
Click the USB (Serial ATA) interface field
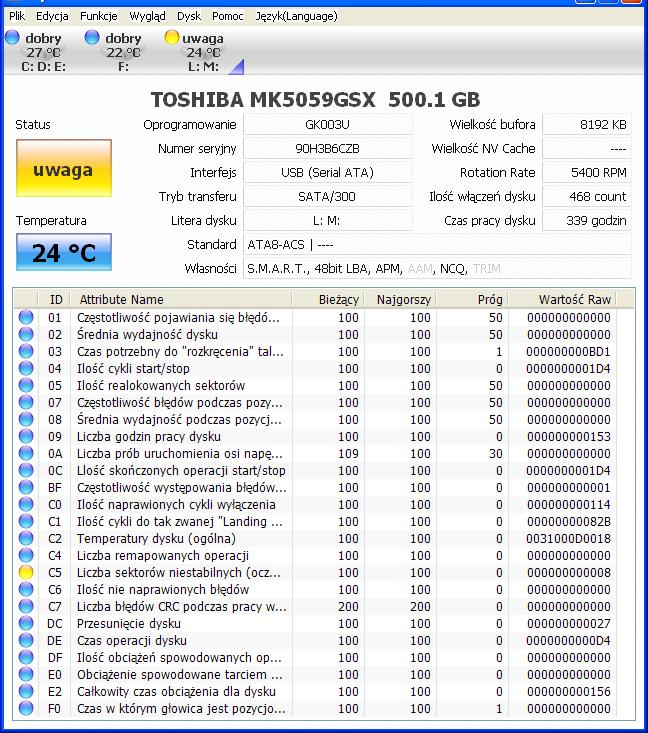327,172
